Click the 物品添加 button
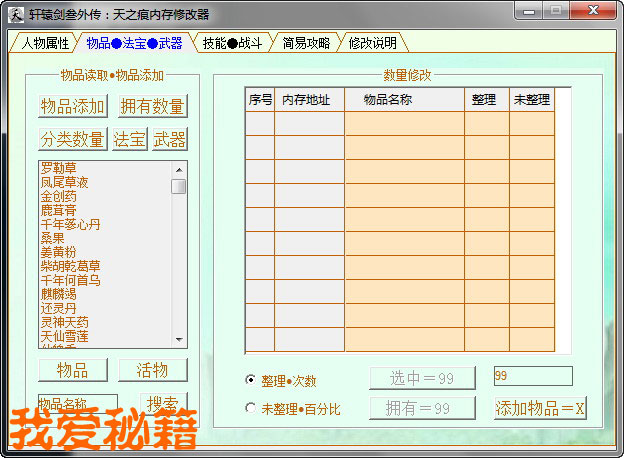 73,106
